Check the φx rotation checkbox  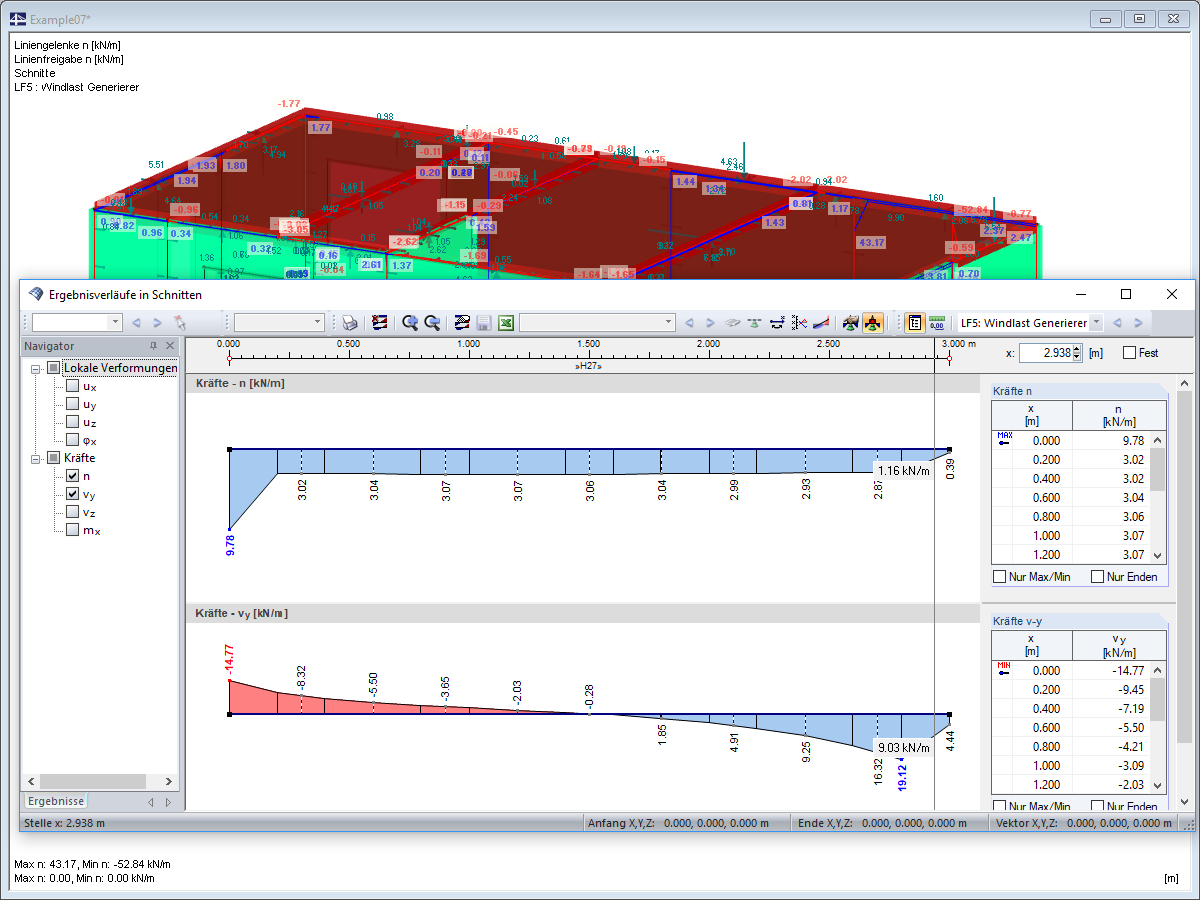[x=72, y=440]
